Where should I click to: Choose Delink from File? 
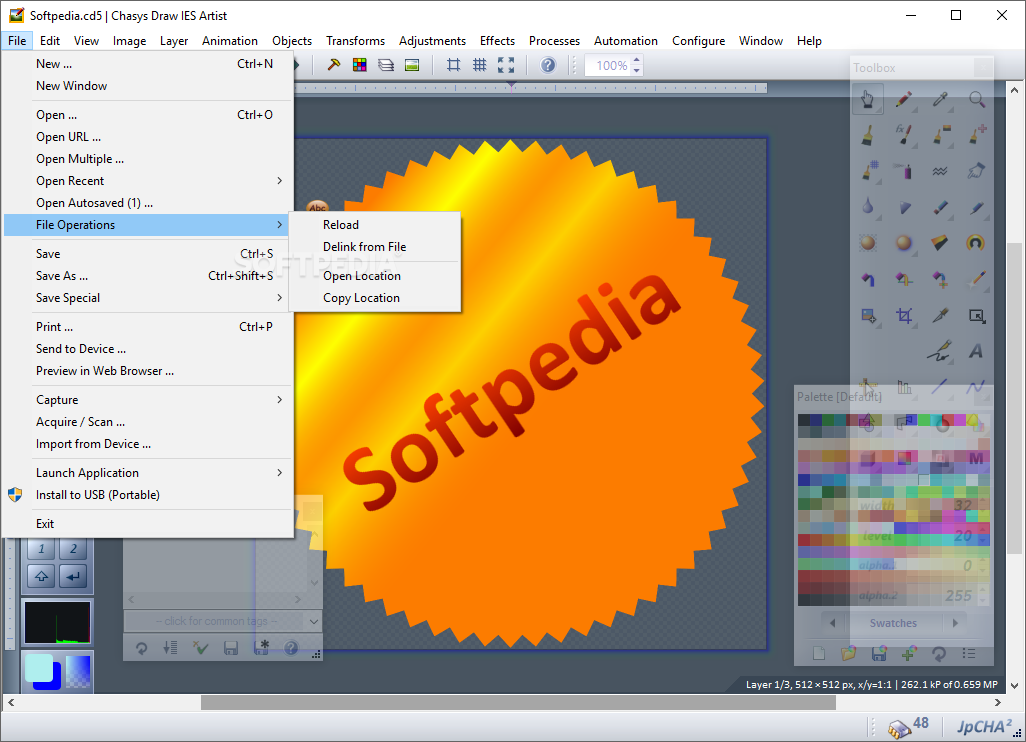[x=375, y=247]
